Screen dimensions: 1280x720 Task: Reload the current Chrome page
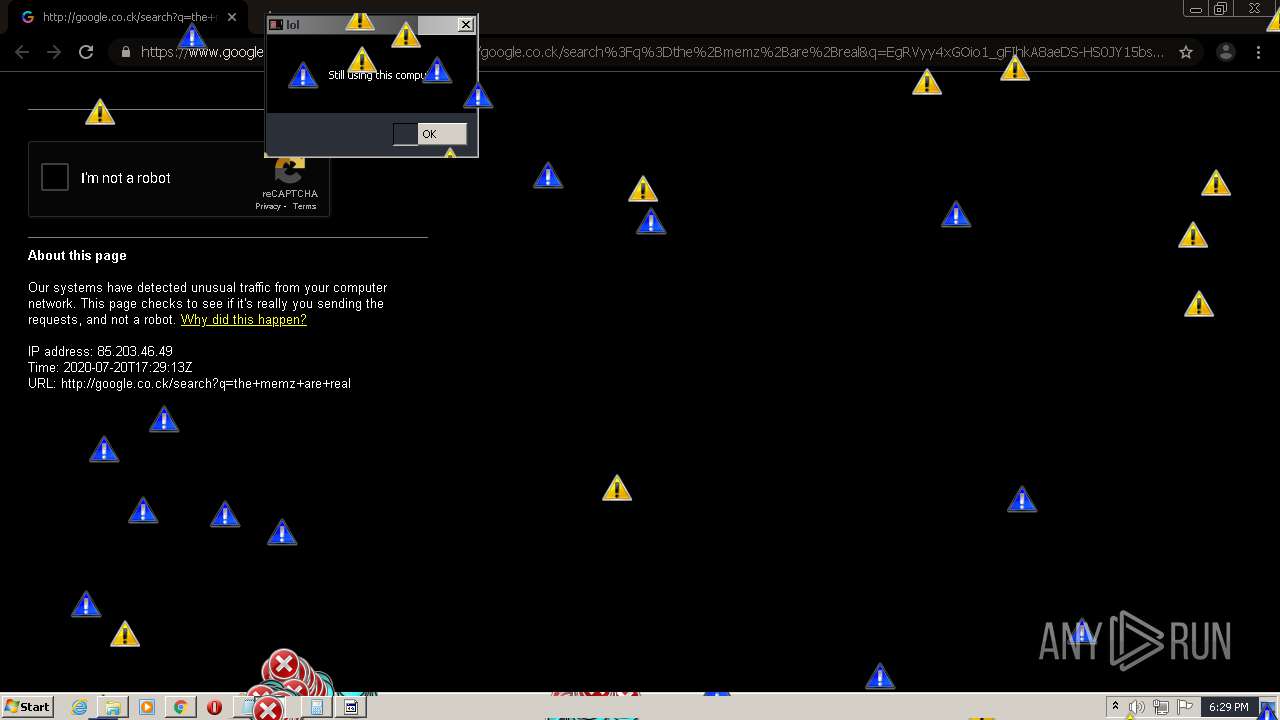pos(86,52)
